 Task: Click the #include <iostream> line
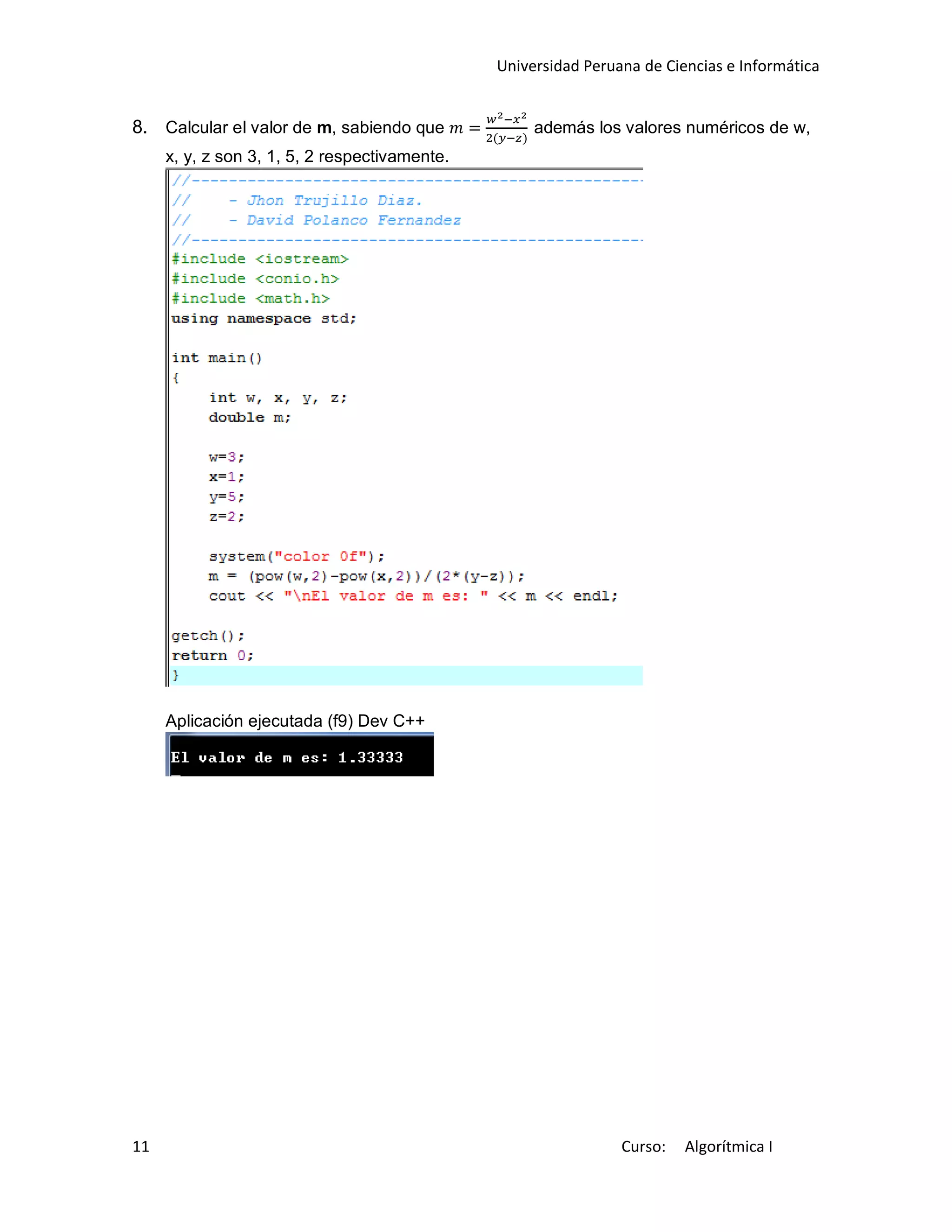(260, 259)
